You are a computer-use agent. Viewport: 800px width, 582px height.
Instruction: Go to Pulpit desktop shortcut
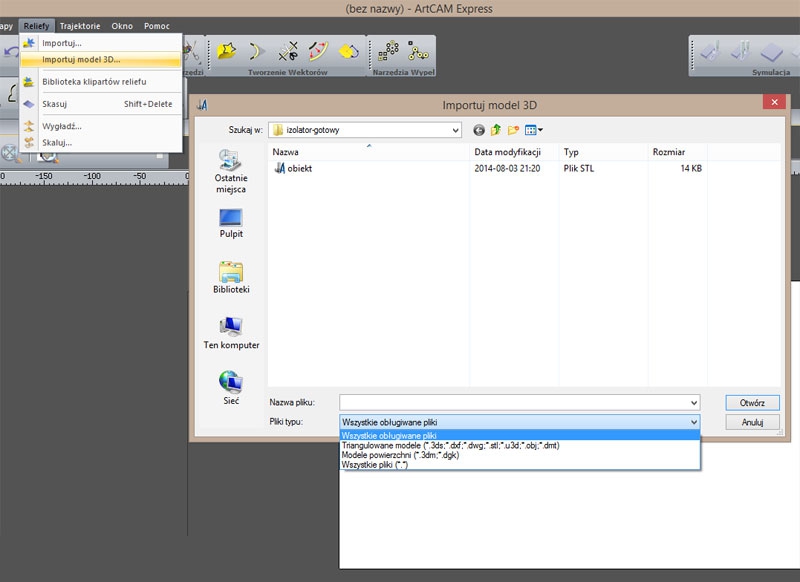click(231, 223)
